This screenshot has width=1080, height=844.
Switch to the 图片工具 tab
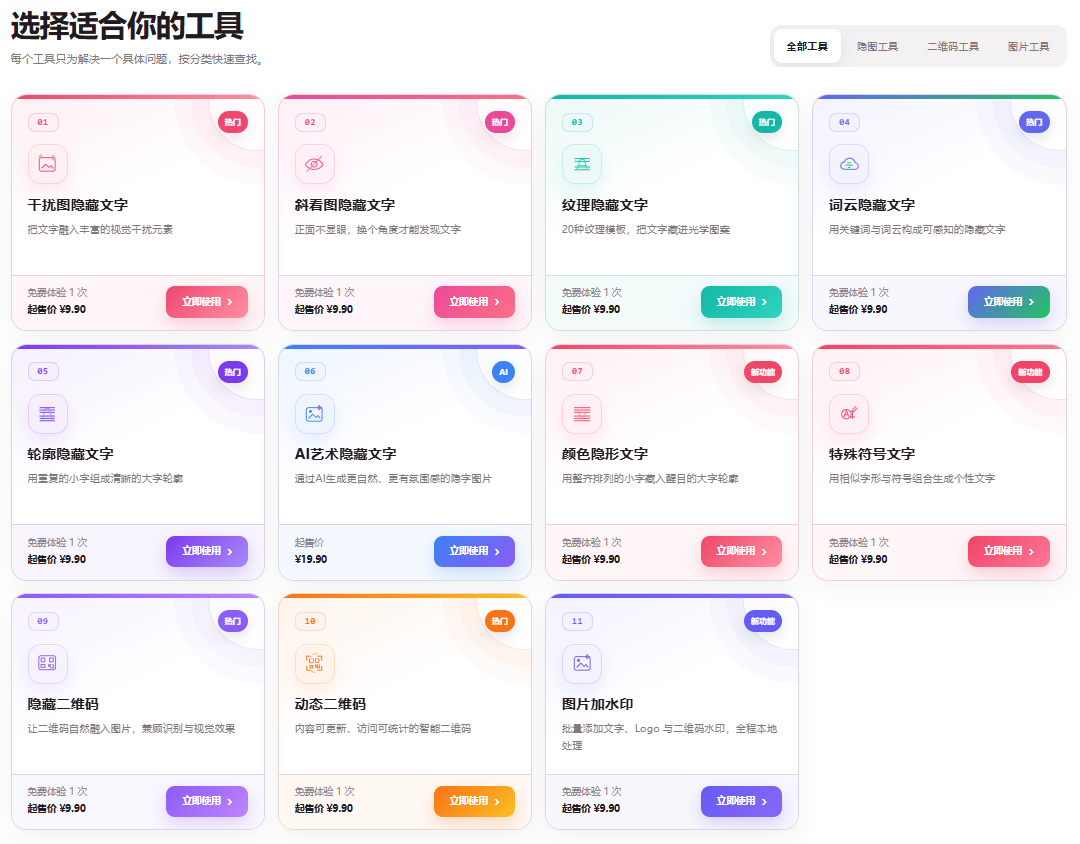click(1028, 46)
